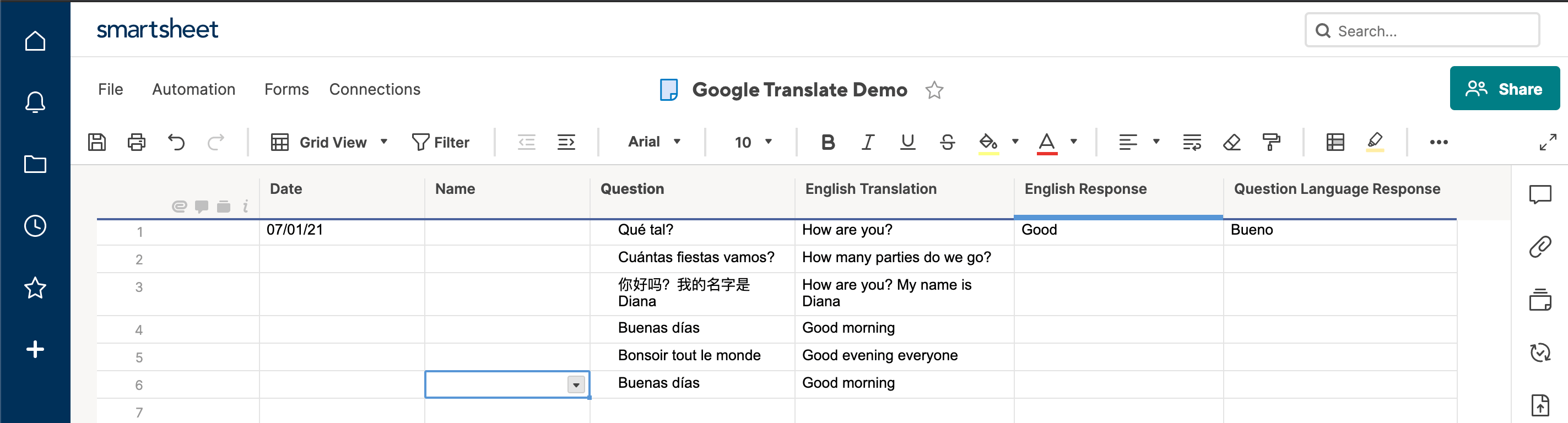Screen dimensions: 1568x423
Task: Click the Share button
Action: pos(1504,88)
